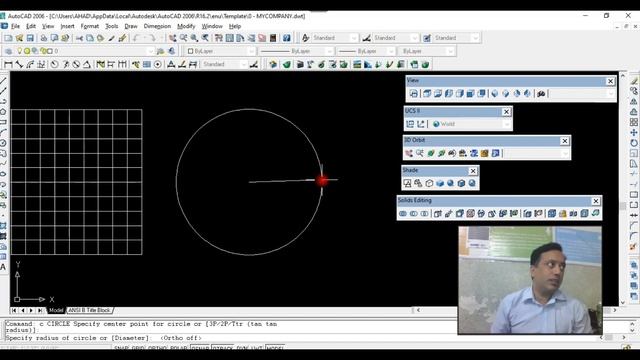Click the first UCS II toolbar icon
This screenshot has width=640, height=360.
(410, 124)
